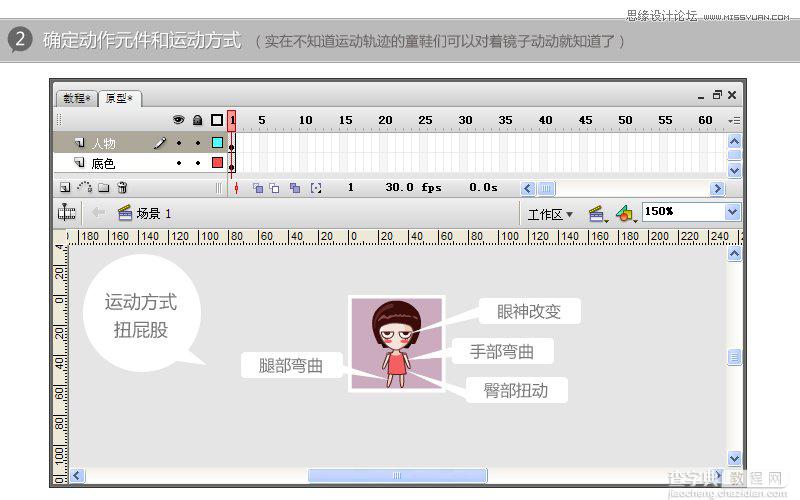The width and height of the screenshot is (800, 500).
Task: Restore the document window size
Action: [x=717, y=95]
